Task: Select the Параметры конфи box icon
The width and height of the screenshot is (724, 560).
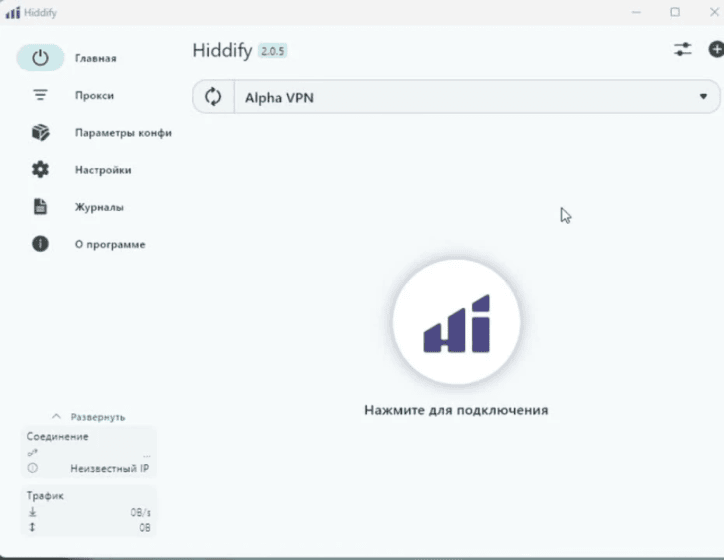Action: pyautogui.click(x=40, y=133)
